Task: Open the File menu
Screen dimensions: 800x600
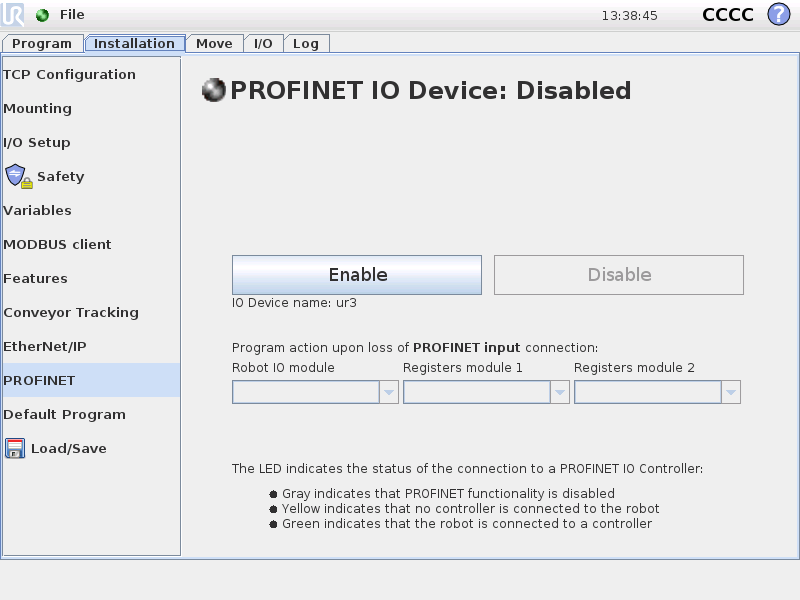Action: [72, 15]
